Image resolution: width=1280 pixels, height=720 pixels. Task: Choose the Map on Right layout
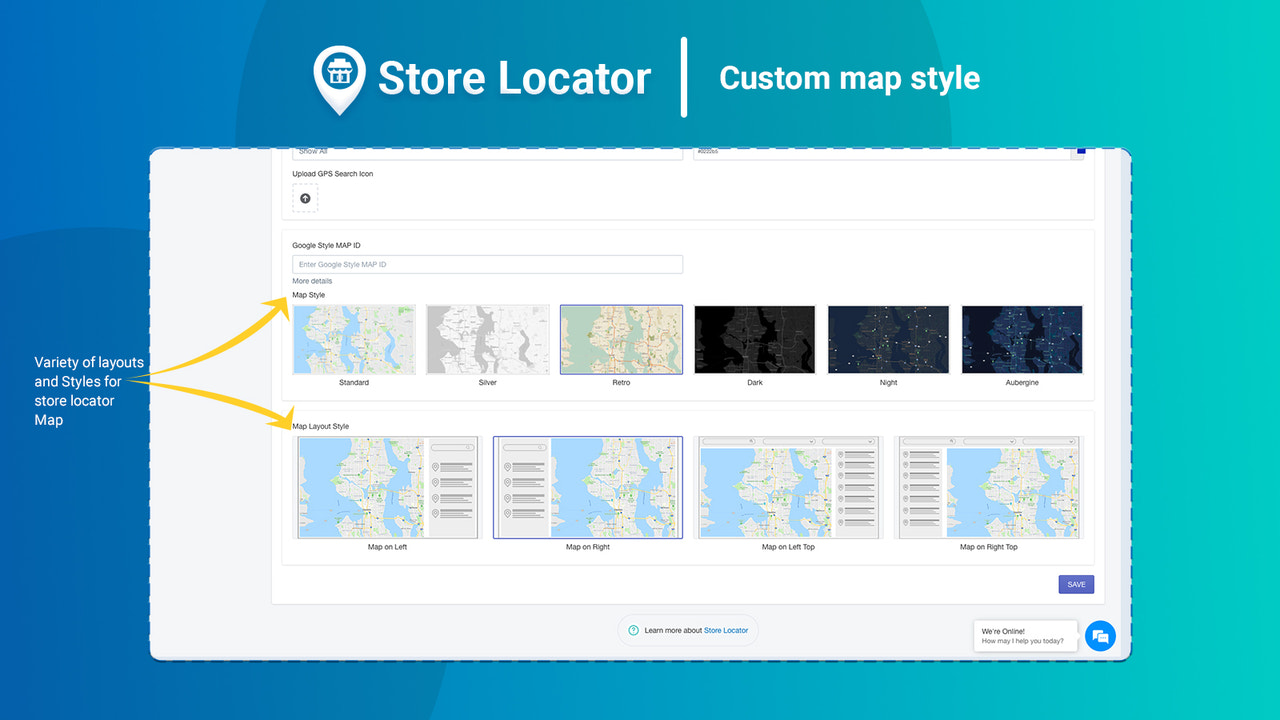click(587, 487)
